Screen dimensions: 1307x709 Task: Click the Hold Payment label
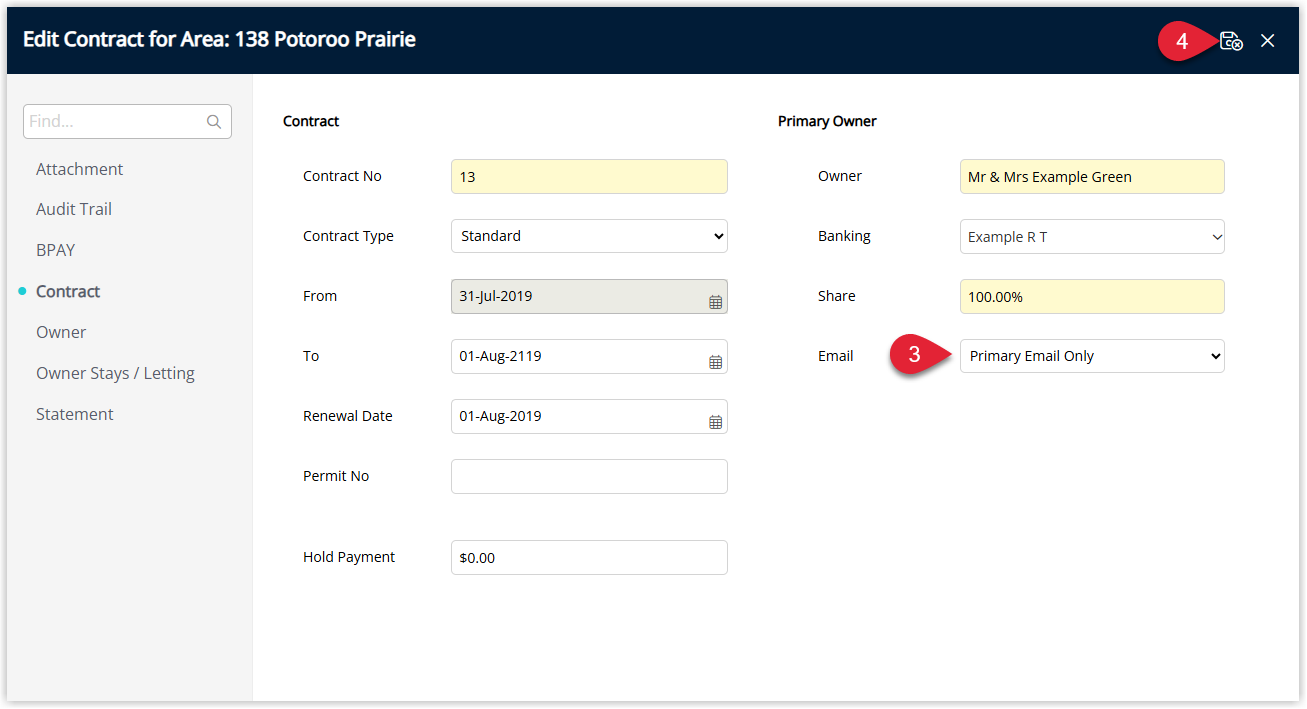[x=349, y=557]
